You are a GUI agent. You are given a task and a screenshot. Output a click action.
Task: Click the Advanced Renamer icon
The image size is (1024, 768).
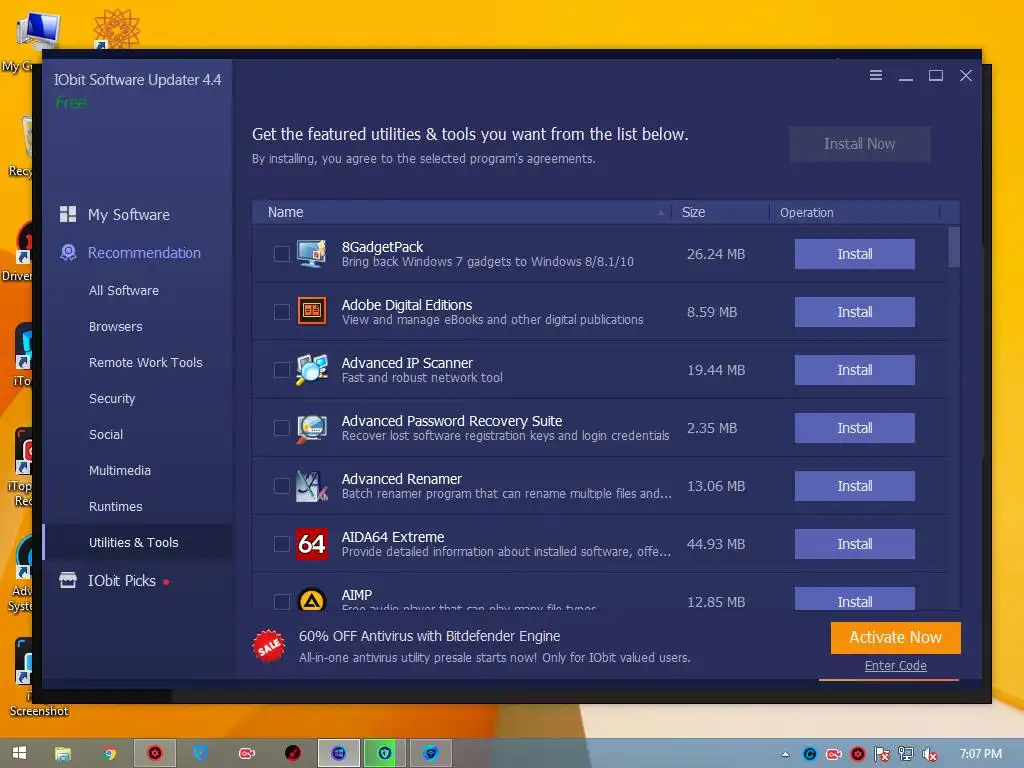point(312,486)
